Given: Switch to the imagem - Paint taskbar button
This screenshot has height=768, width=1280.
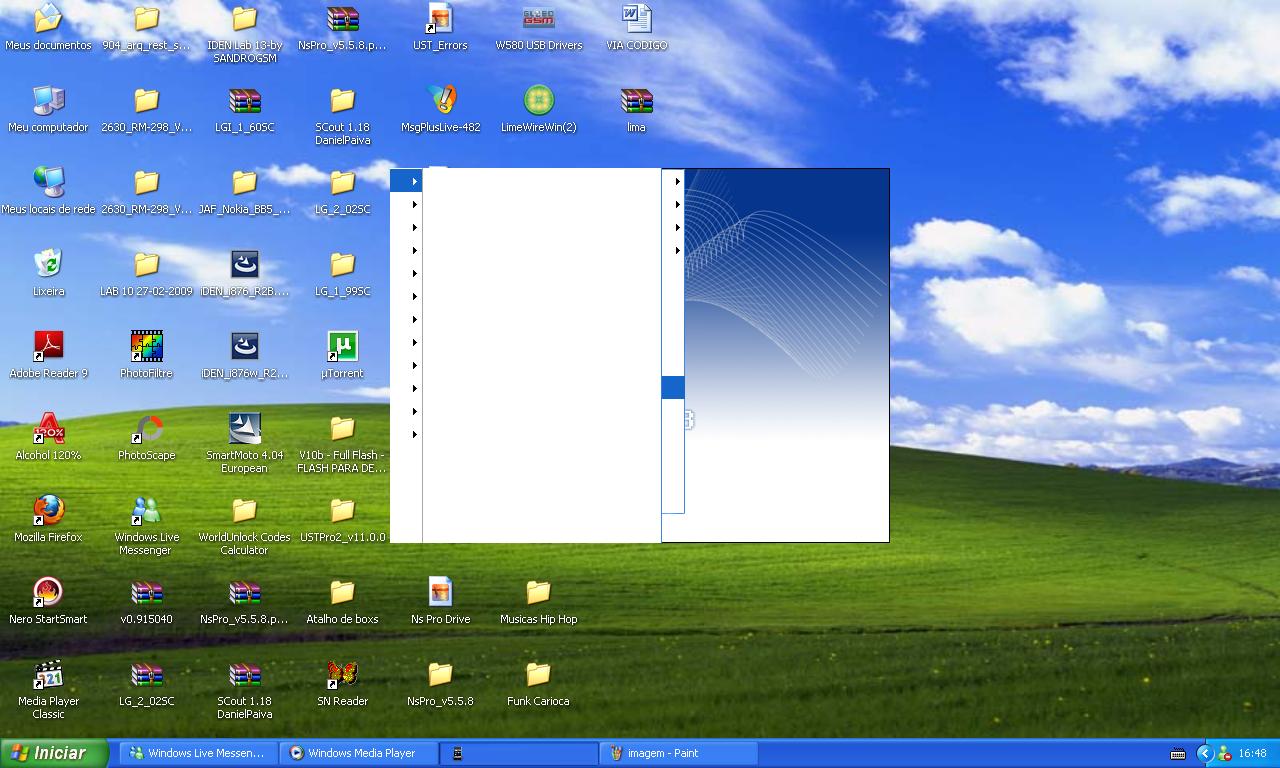Looking at the screenshot, I should 679,753.
